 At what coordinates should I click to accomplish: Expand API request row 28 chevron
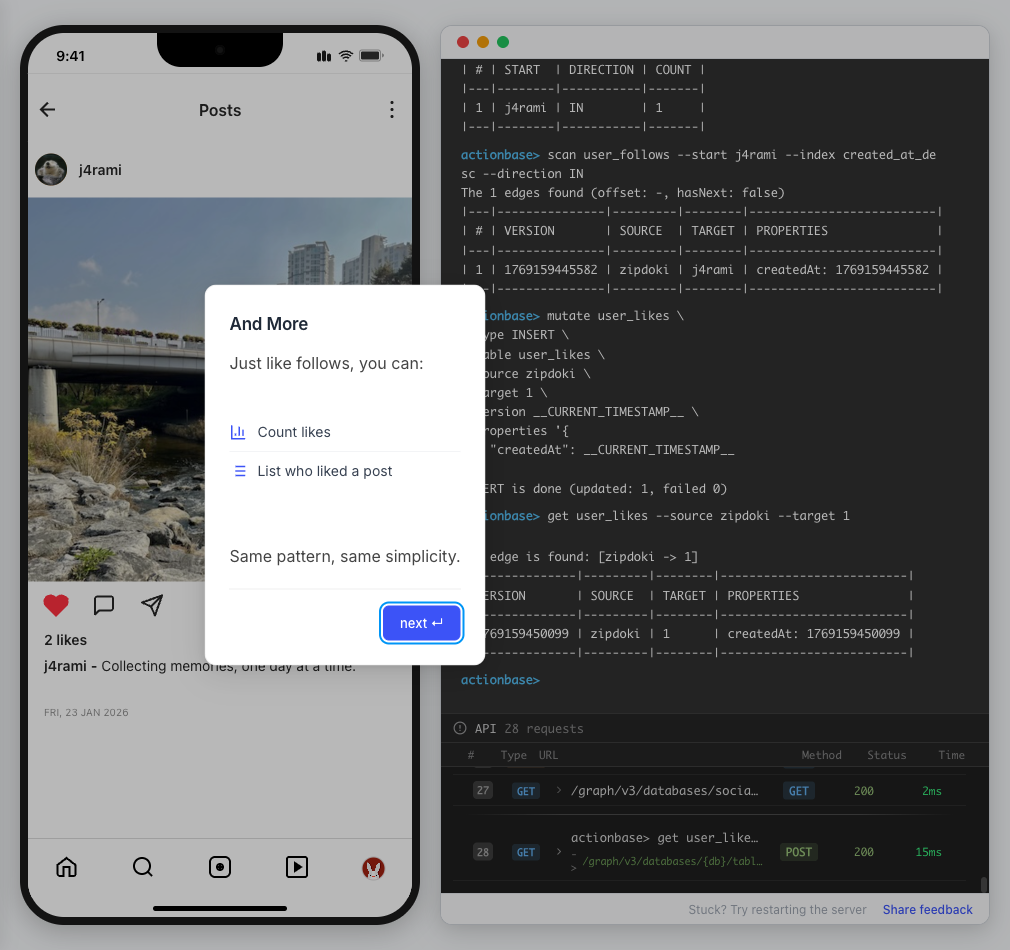click(x=559, y=853)
